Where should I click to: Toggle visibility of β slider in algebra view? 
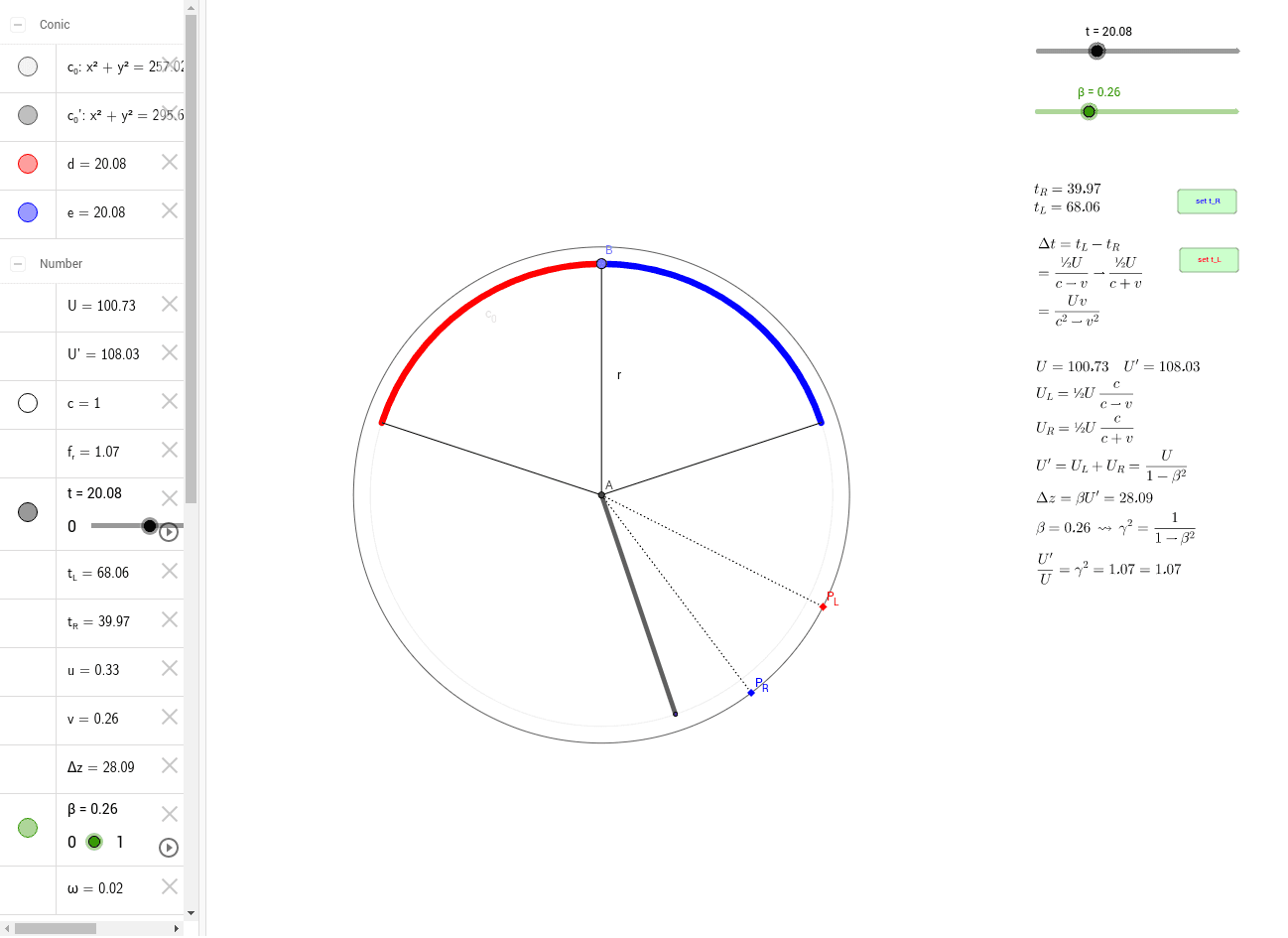(x=28, y=828)
